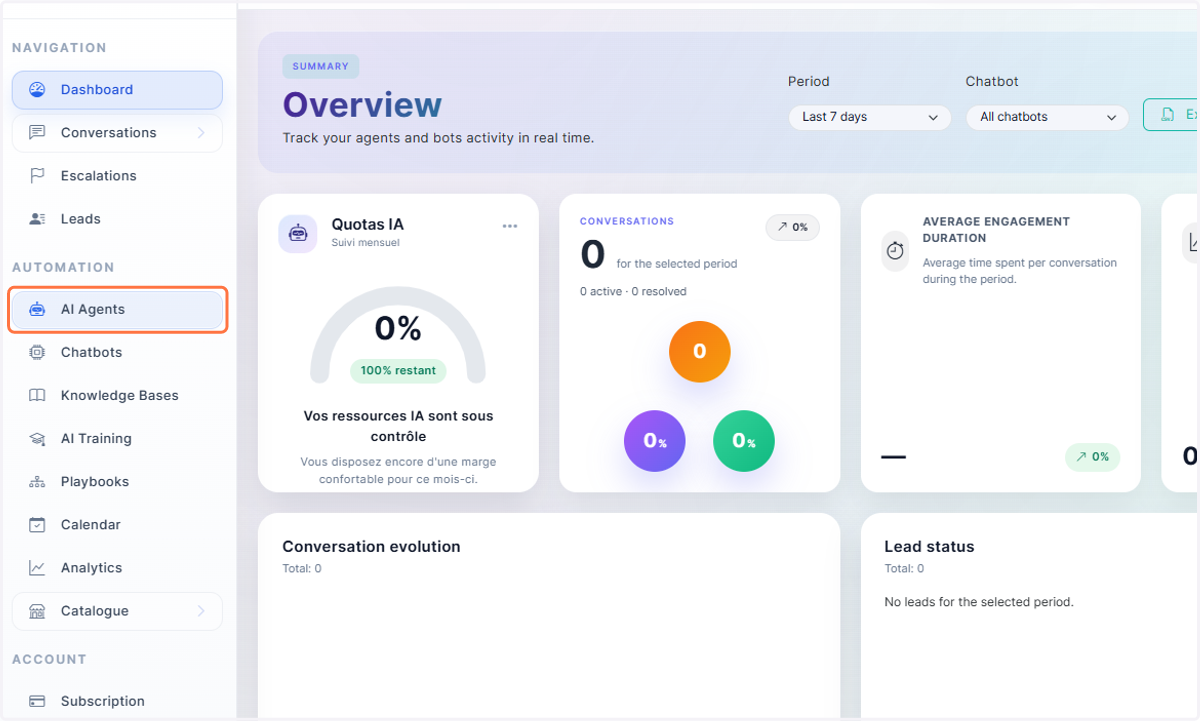Click the Knowledge Bases book icon

click(x=37, y=395)
